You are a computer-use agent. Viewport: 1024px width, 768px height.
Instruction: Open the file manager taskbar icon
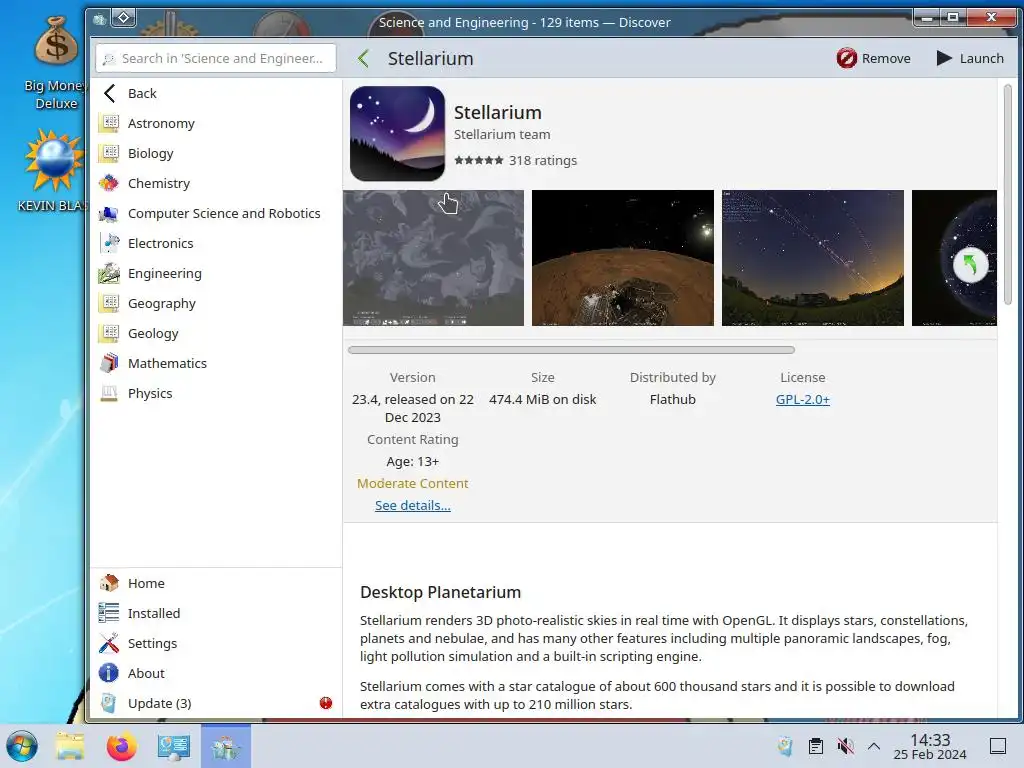(x=70, y=746)
